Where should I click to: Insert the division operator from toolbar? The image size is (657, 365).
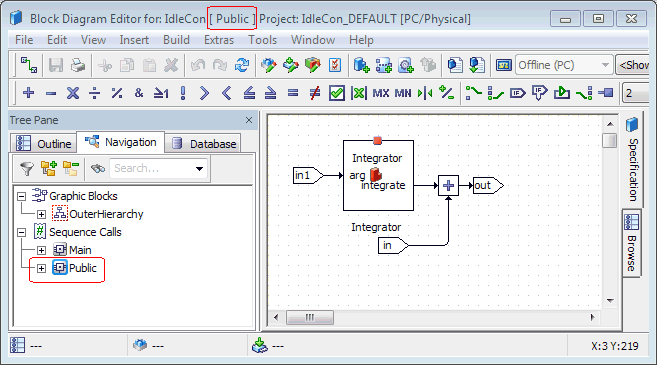[95, 93]
